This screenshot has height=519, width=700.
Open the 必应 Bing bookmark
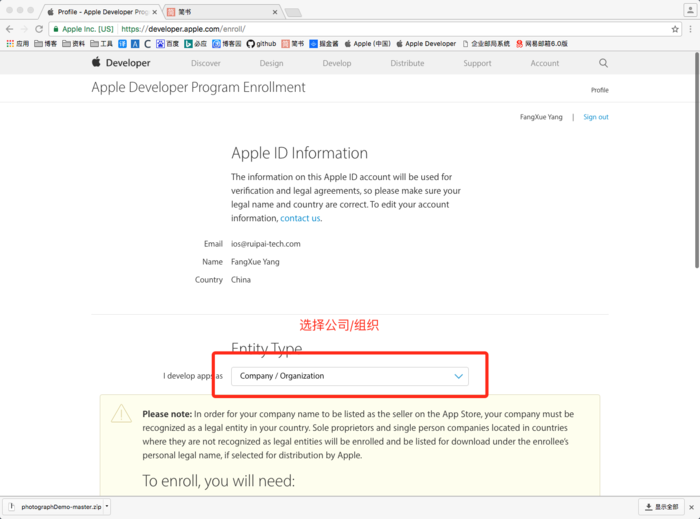coord(196,44)
